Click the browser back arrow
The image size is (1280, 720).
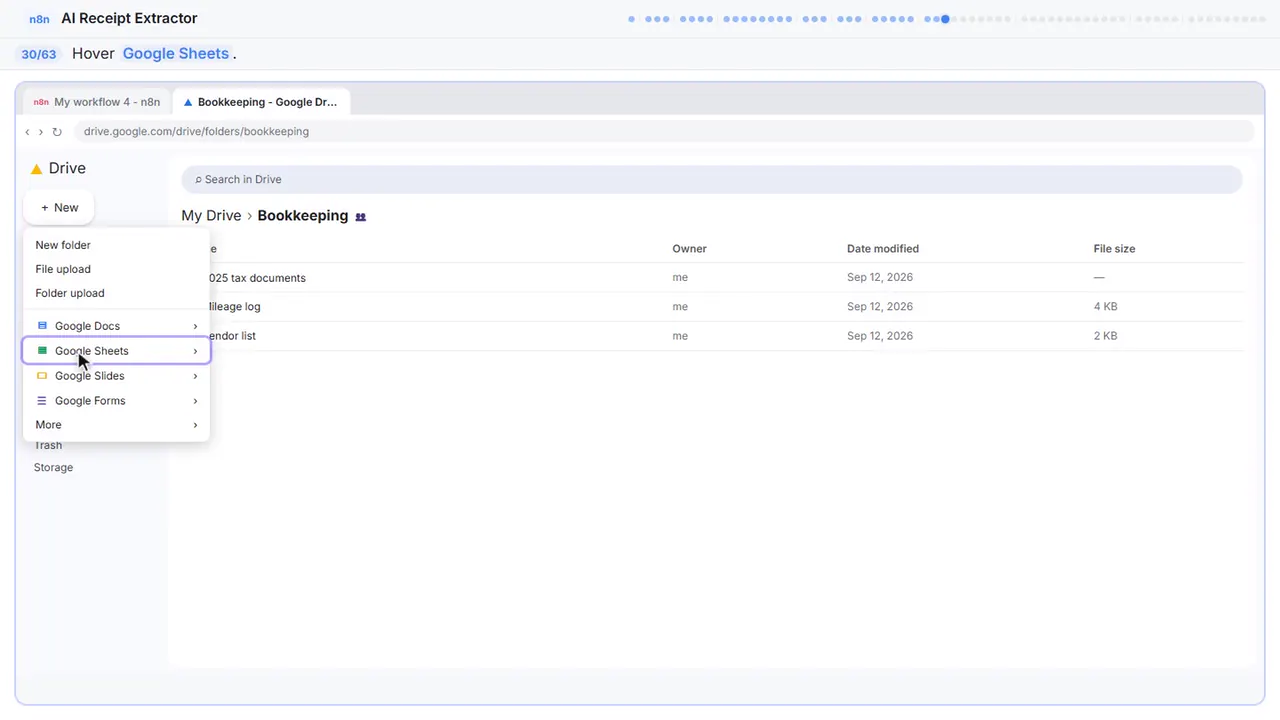tap(27, 132)
